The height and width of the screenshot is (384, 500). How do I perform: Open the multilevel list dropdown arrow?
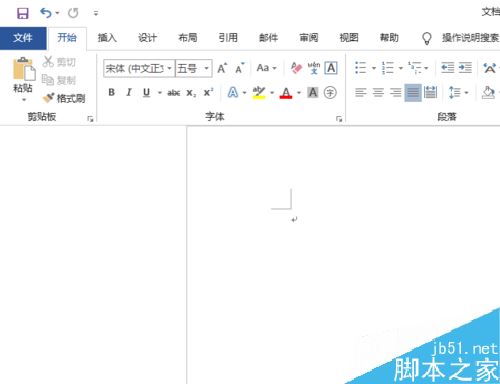tap(426, 68)
